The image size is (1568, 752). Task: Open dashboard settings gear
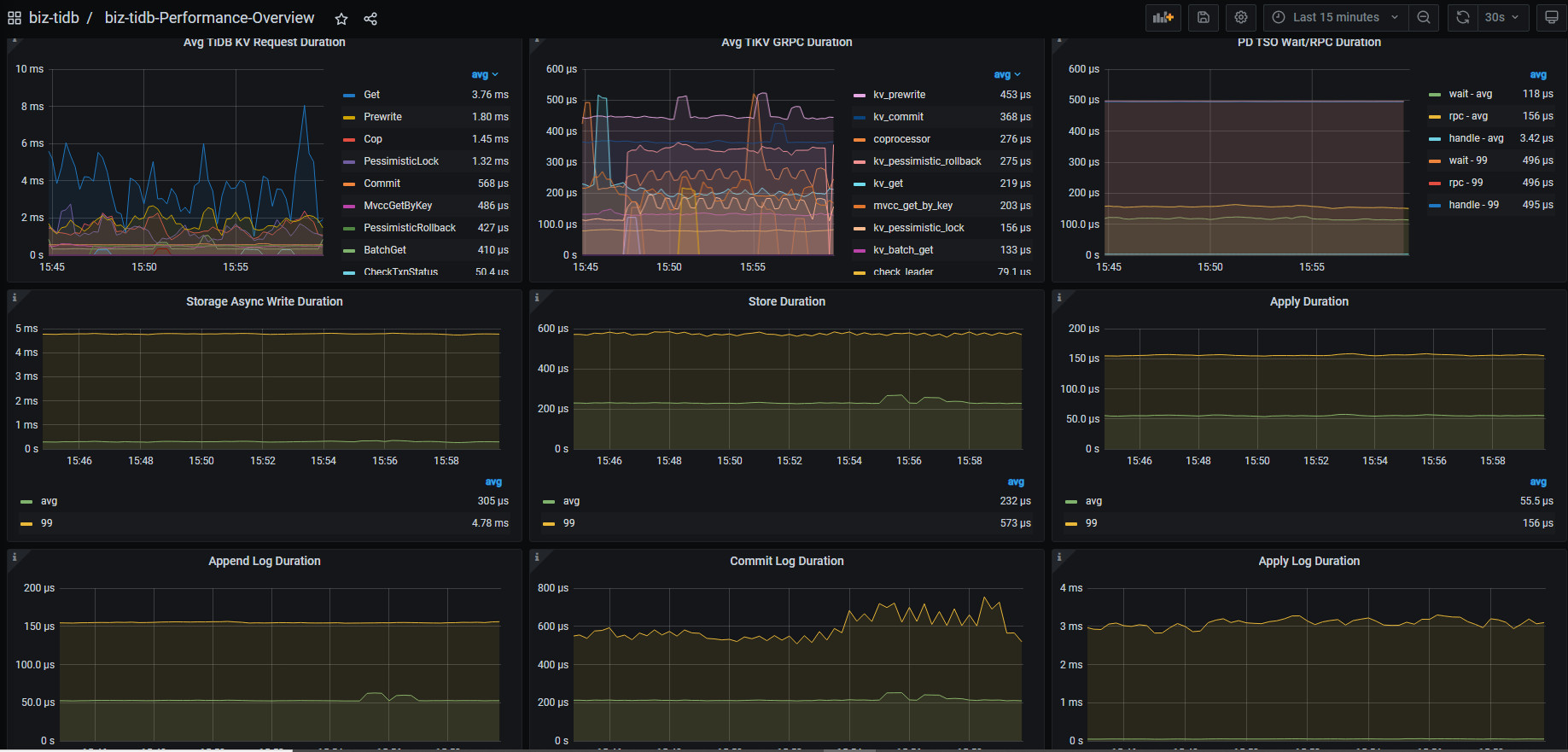click(x=1241, y=17)
